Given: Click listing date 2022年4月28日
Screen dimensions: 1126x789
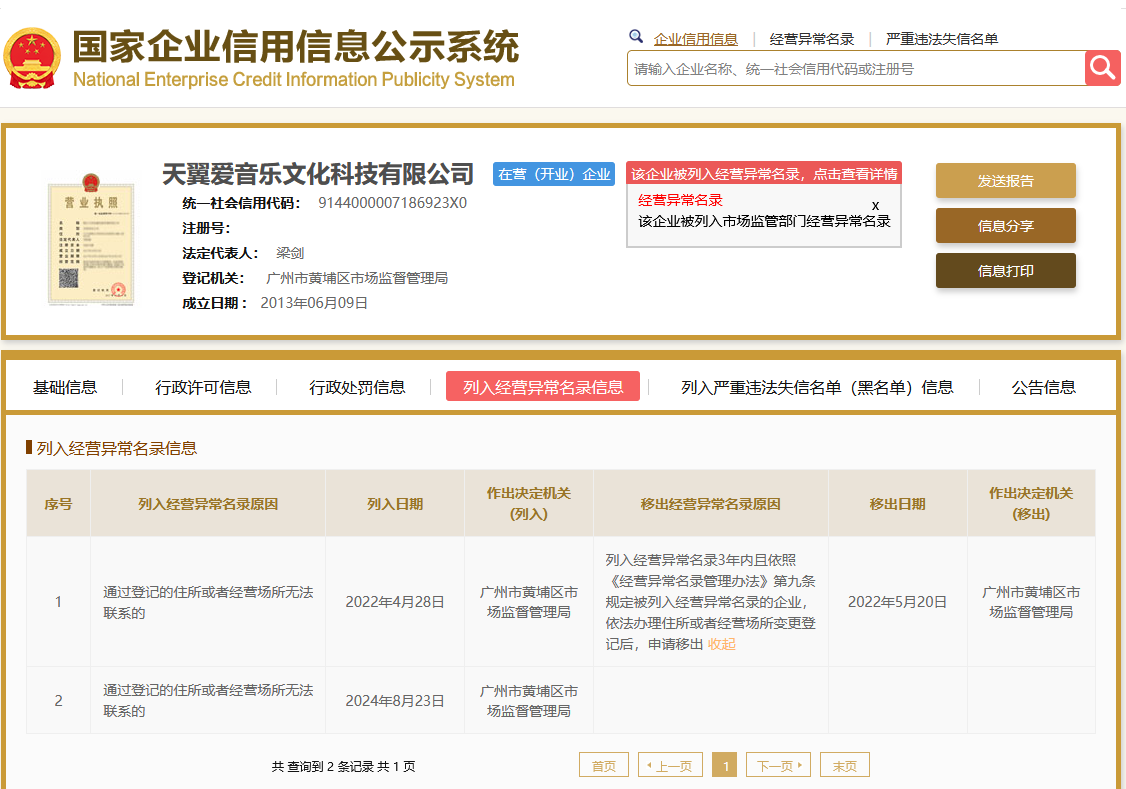Looking at the screenshot, I should click(395, 602).
